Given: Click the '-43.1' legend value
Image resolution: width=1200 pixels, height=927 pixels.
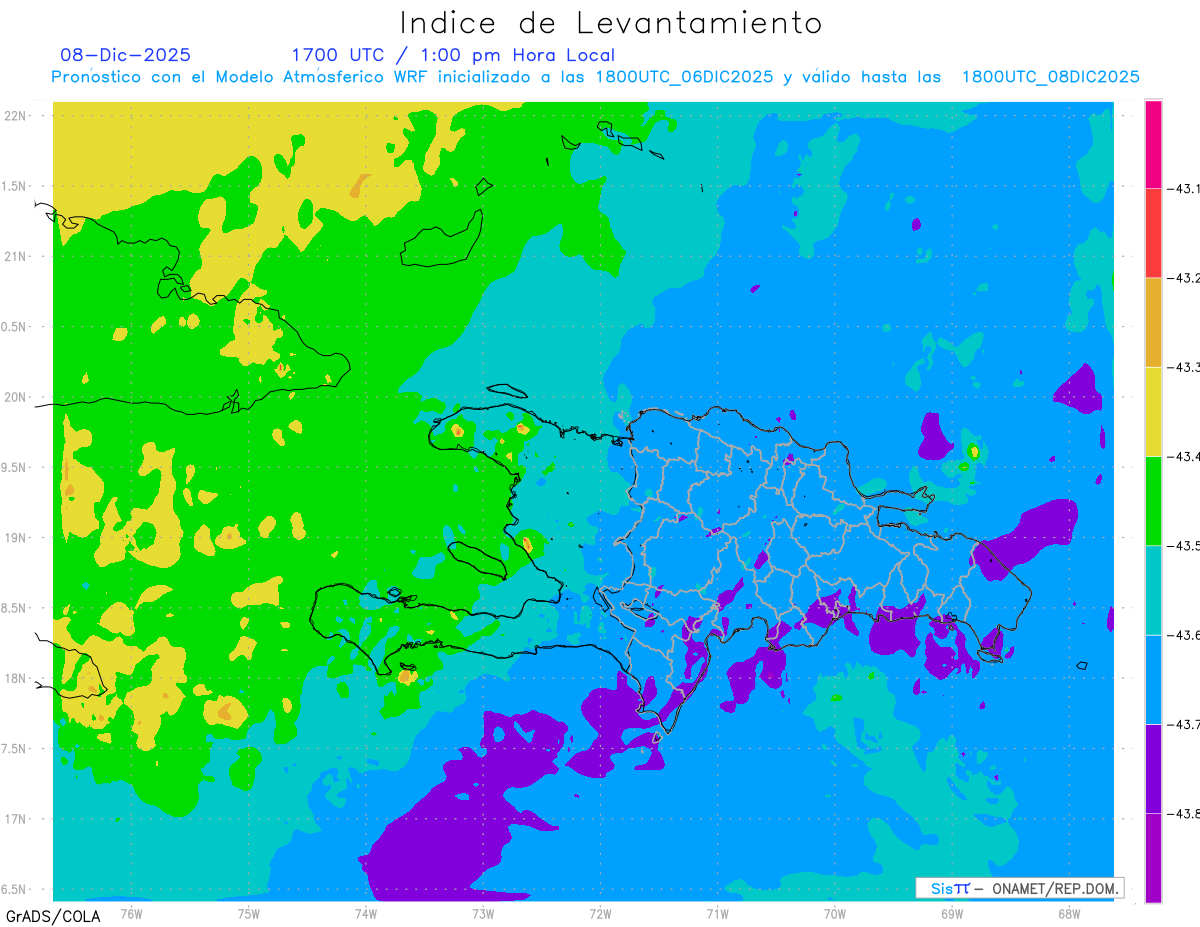Looking at the screenshot, I should click(1183, 189).
